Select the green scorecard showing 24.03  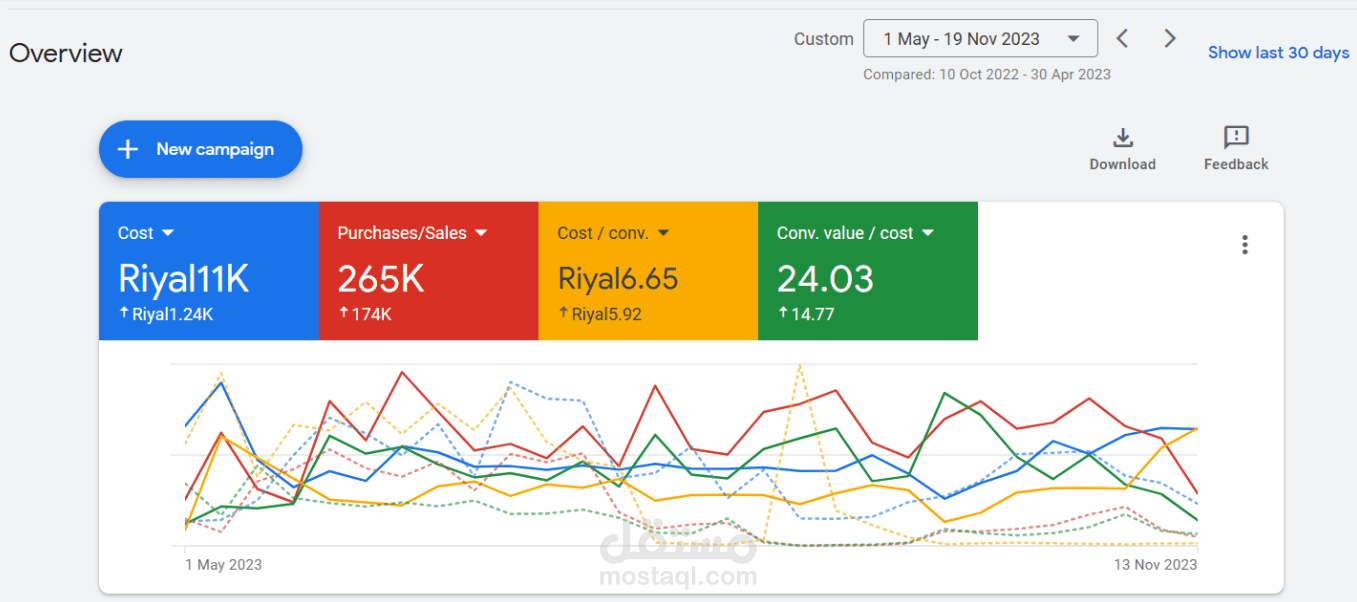[x=868, y=271]
